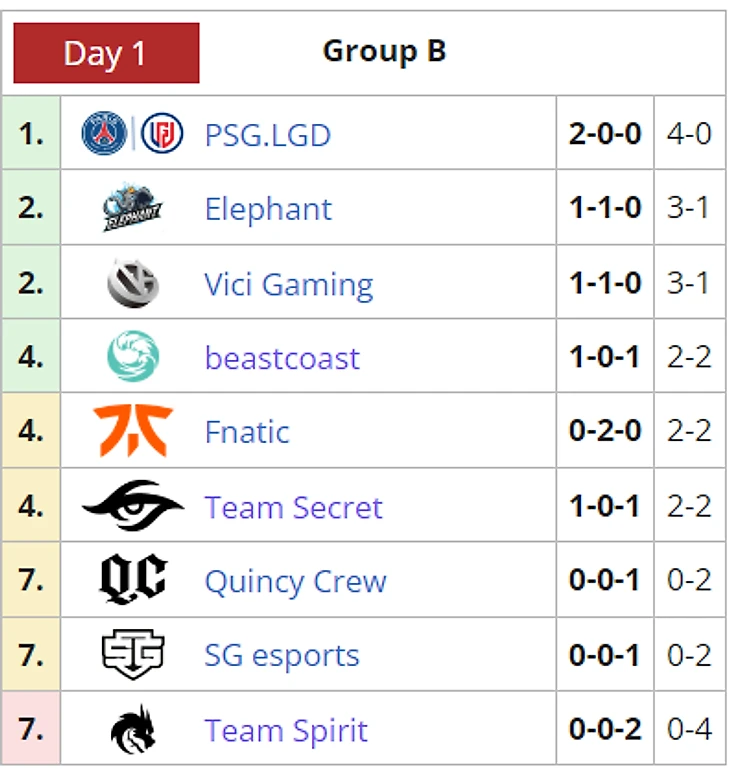This screenshot has width=730, height=769.
Task: Follow the SG esports link
Action: [282, 656]
